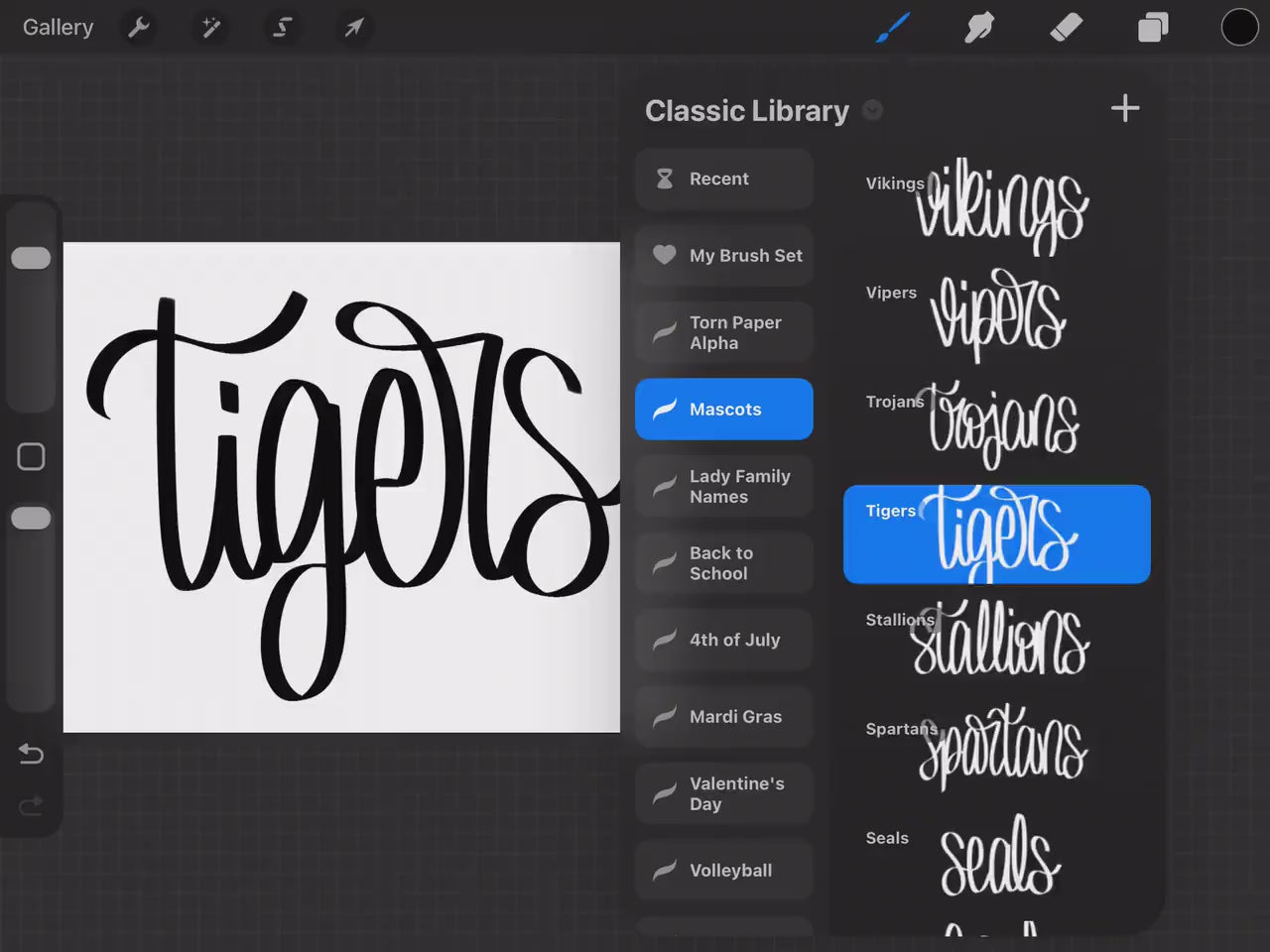Undo the last action
Viewport: 1270px width, 952px height.
[31, 755]
